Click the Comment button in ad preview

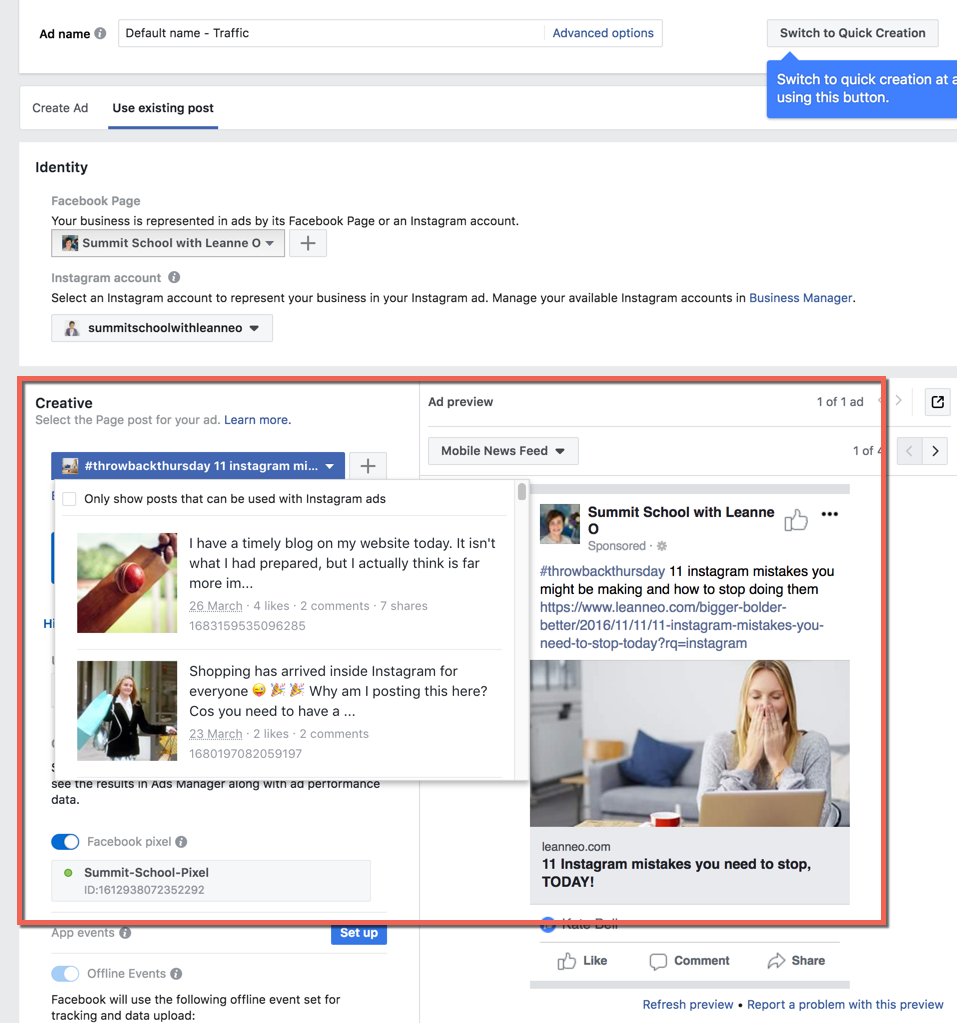(x=690, y=960)
